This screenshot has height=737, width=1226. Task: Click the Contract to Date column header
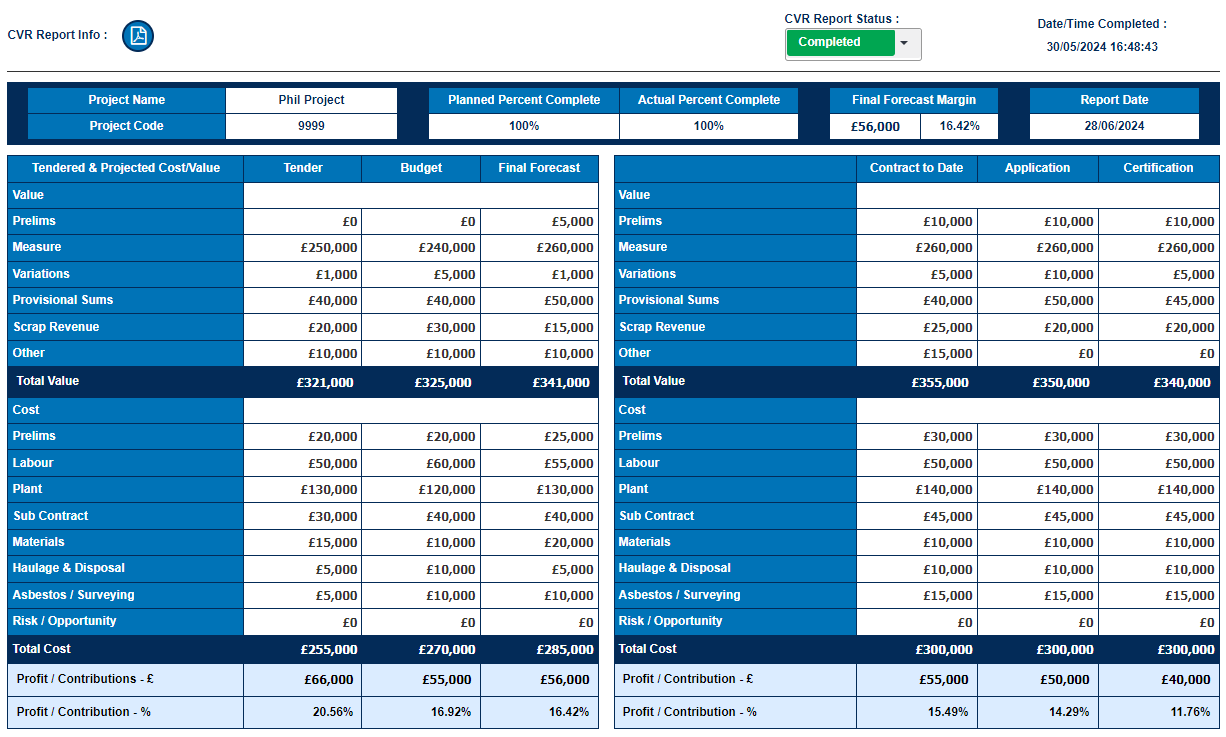tap(916, 168)
